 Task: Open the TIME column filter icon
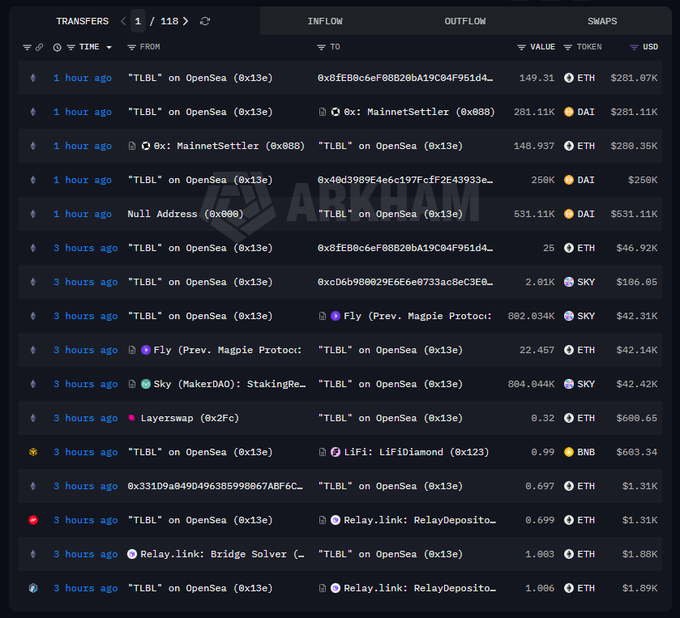[x=71, y=47]
